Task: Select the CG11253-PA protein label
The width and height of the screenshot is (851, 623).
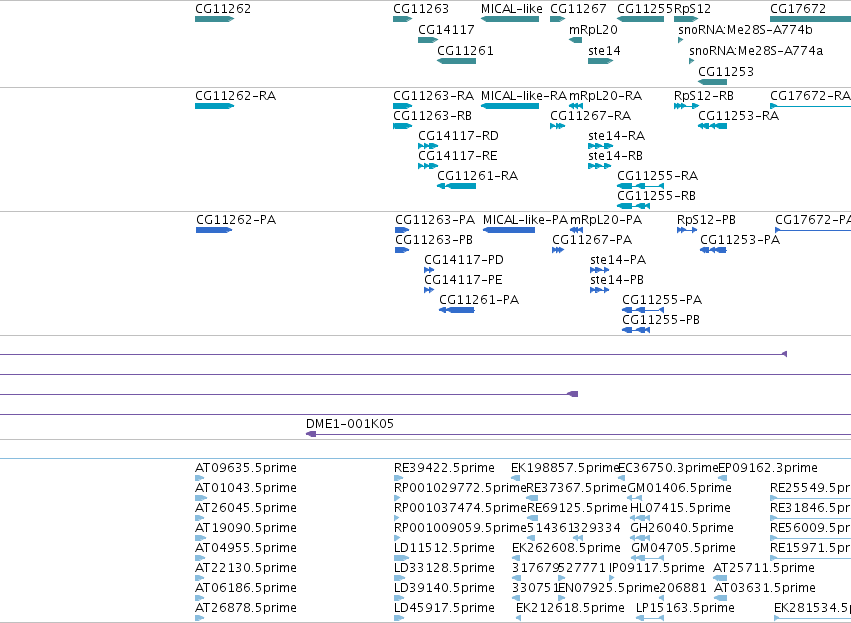Action: coord(740,240)
